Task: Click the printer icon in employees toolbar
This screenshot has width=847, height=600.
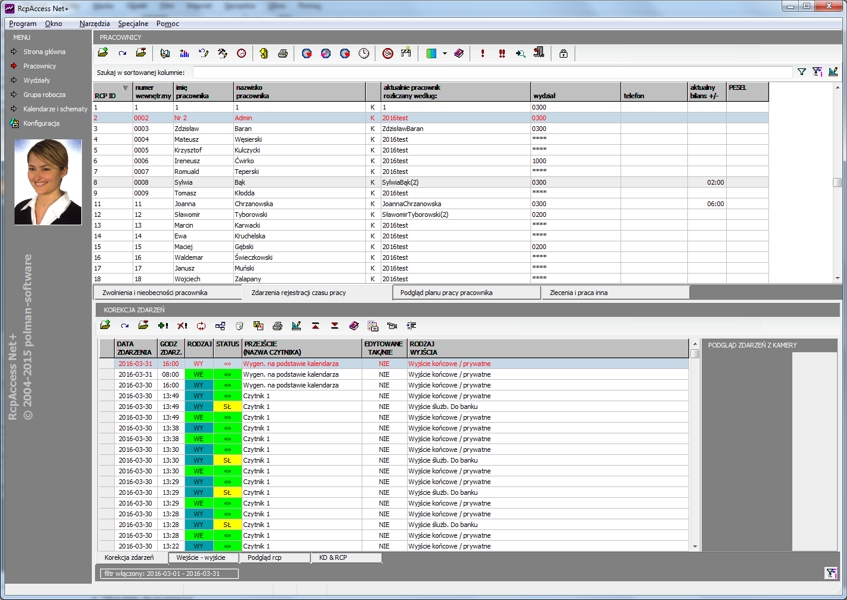Action: click(x=282, y=54)
